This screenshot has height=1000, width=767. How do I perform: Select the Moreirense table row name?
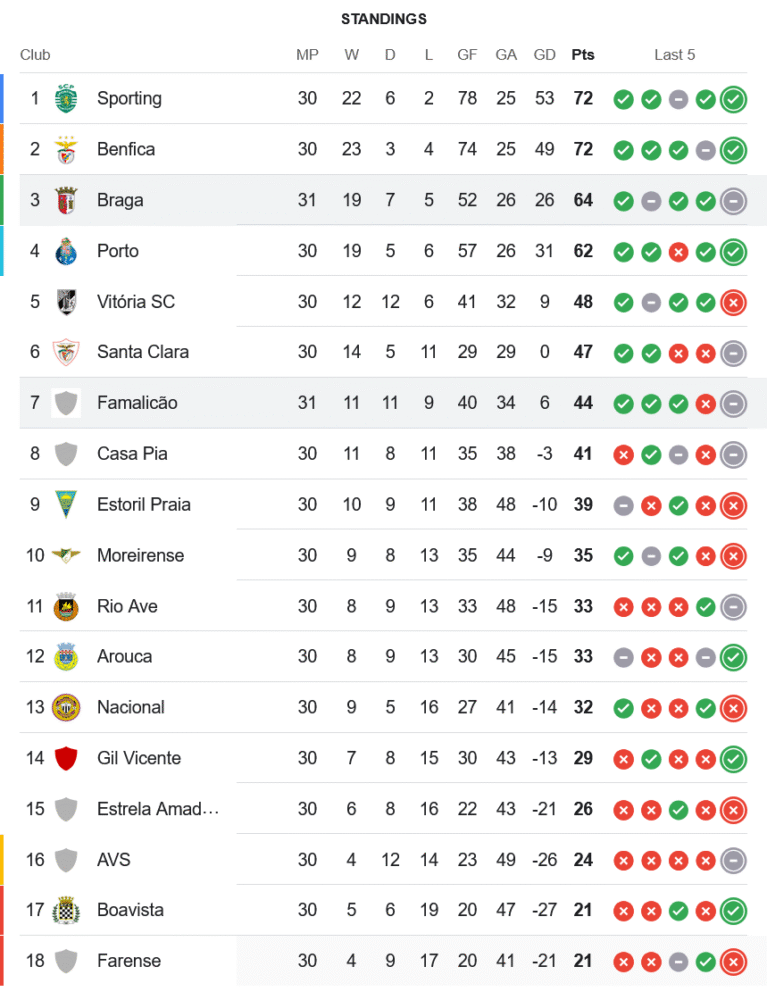click(140, 555)
